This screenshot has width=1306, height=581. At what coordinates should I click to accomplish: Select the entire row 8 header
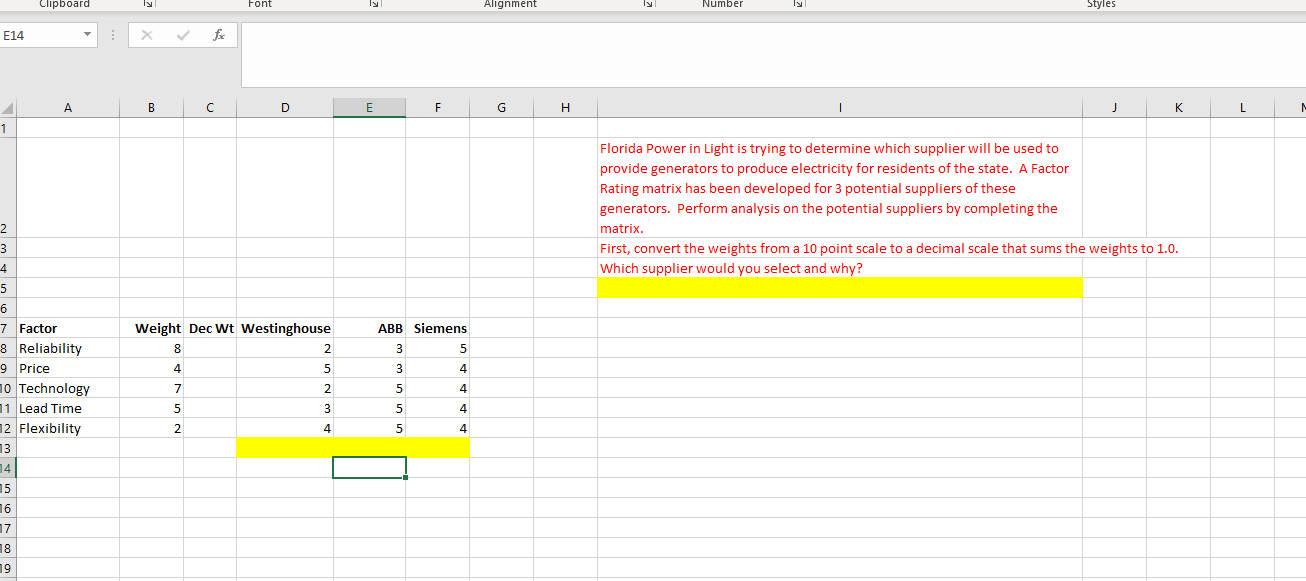click(x=8, y=348)
